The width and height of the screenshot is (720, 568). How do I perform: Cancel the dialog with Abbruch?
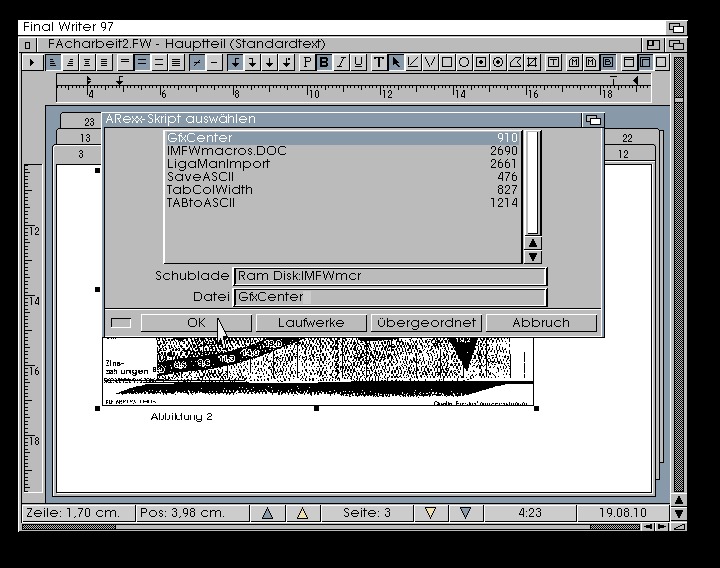click(541, 323)
